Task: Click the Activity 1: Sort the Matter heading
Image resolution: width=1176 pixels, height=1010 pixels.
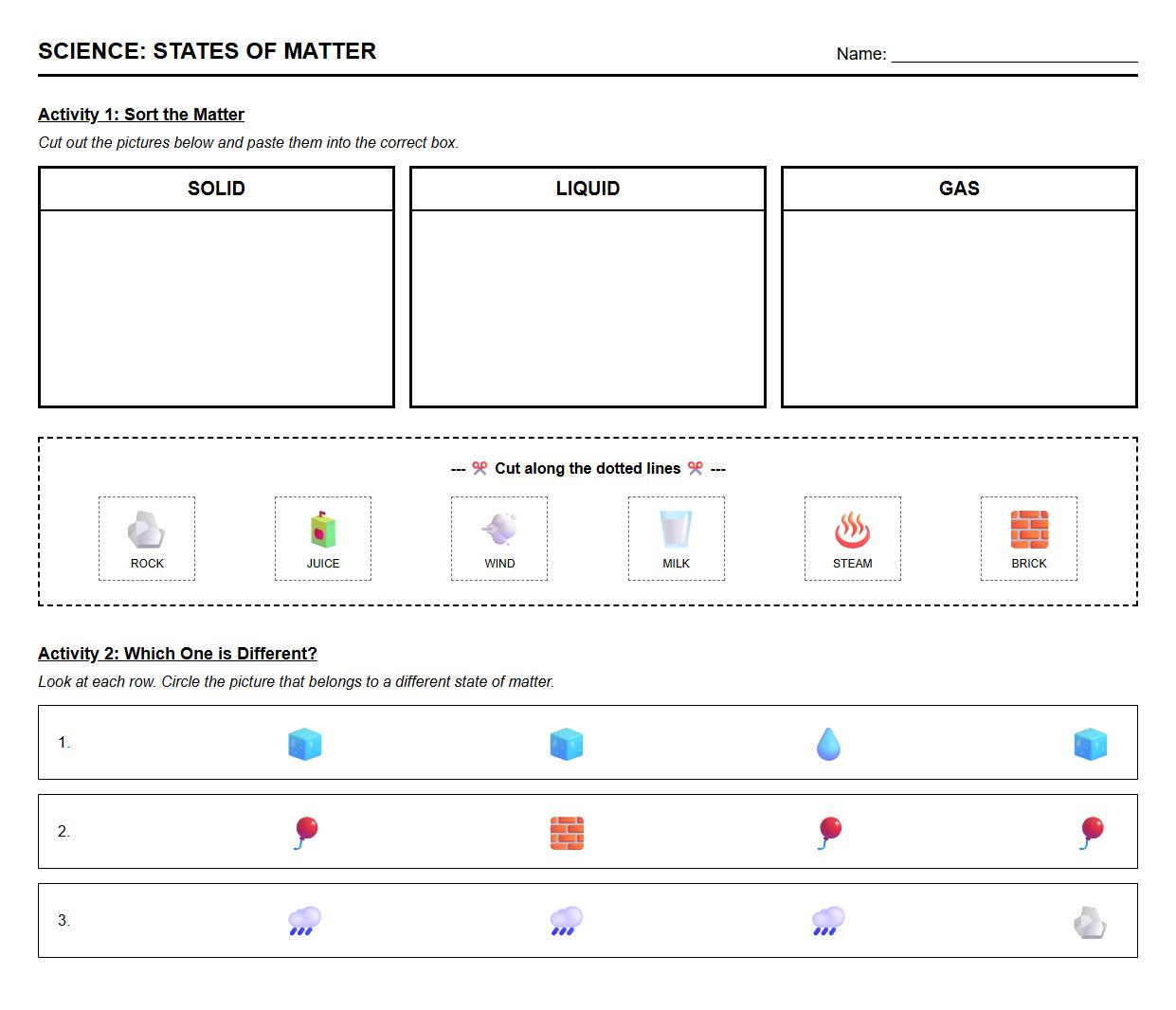Action: (141, 115)
